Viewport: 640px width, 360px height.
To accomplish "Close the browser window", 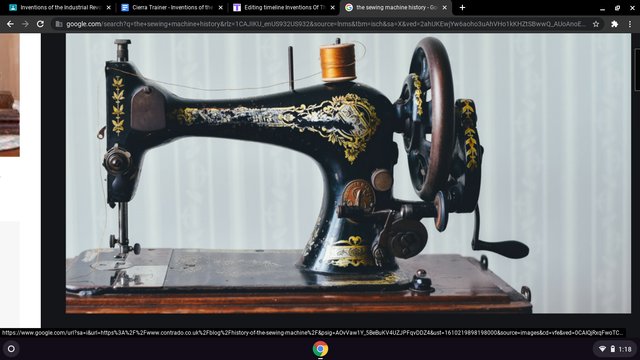I will (632, 8).
